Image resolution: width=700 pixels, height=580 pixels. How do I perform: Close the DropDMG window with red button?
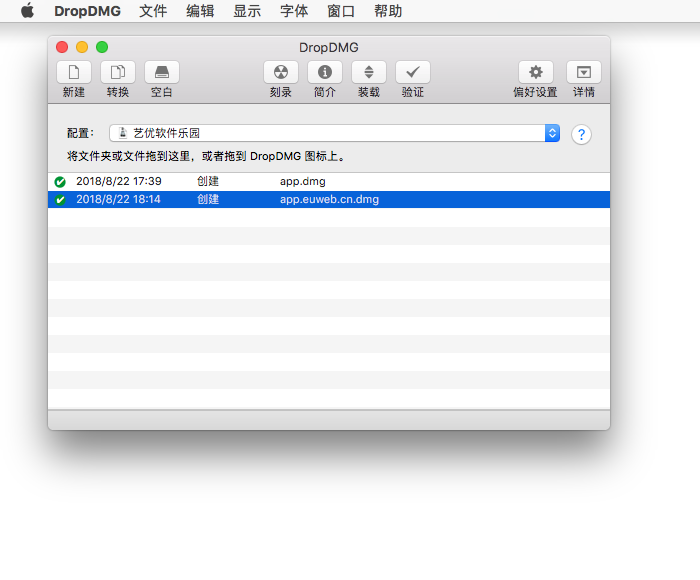62,47
